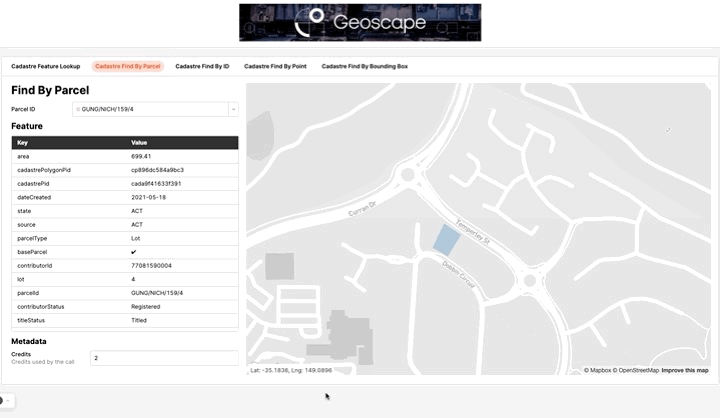Open the Mapbox attribution link
This screenshot has height=418, width=720.
click(x=597, y=370)
